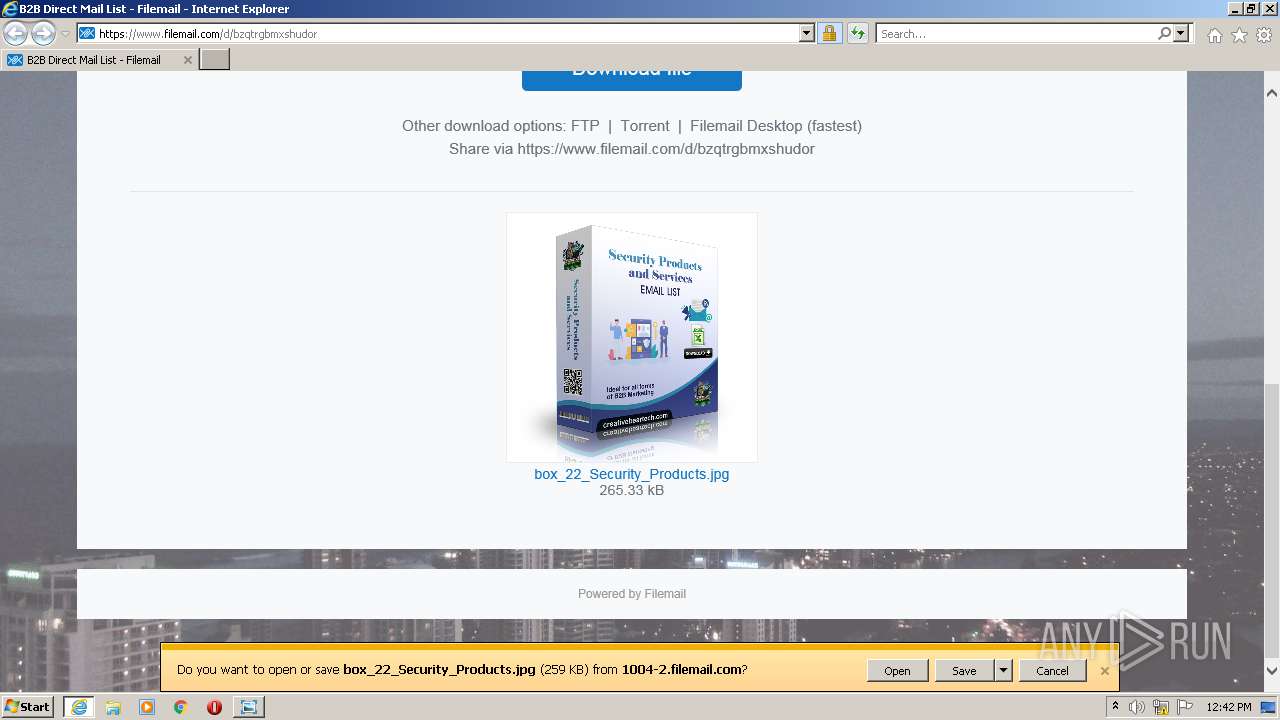The width and height of the screenshot is (1280, 720).
Task: Expand the address bar autocomplete dropdown
Action: [807, 34]
